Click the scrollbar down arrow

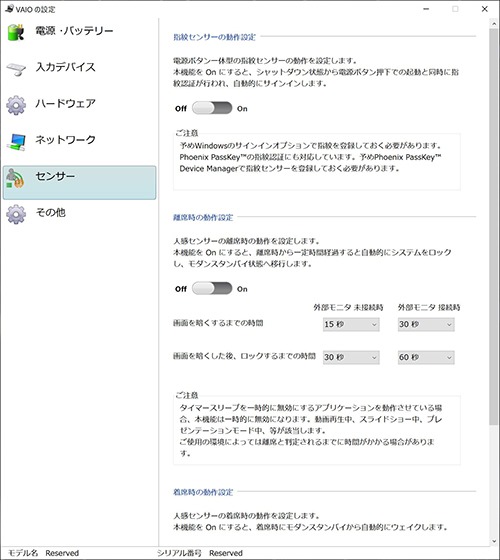pos(494,541)
